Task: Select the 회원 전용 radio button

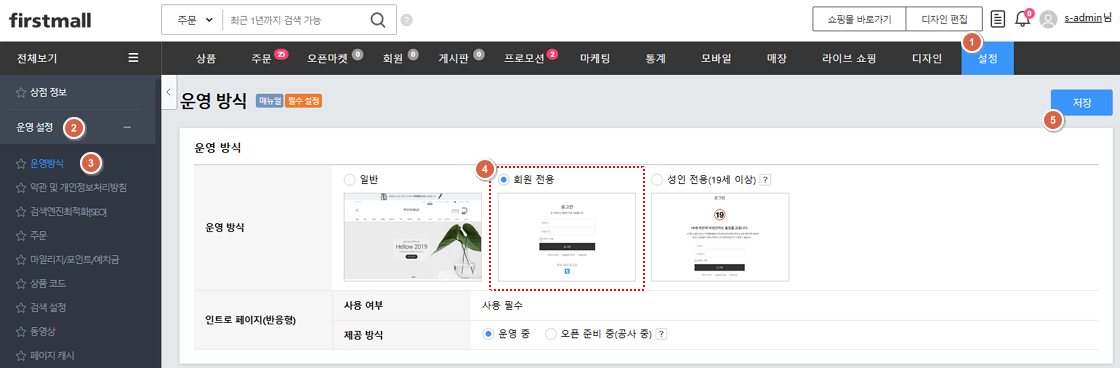Action: click(x=504, y=180)
